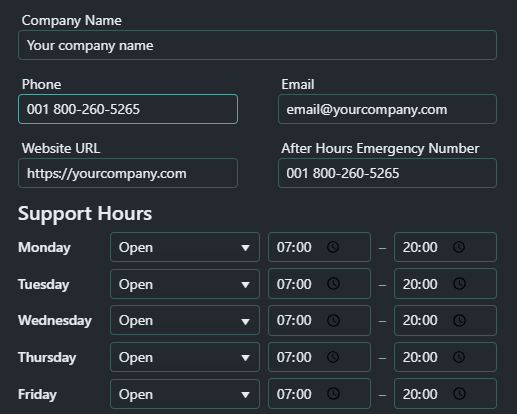The width and height of the screenshot is (517, 414).
Task: Open the Friday Open/Closed dropdown
Action: tap(185, 394)
